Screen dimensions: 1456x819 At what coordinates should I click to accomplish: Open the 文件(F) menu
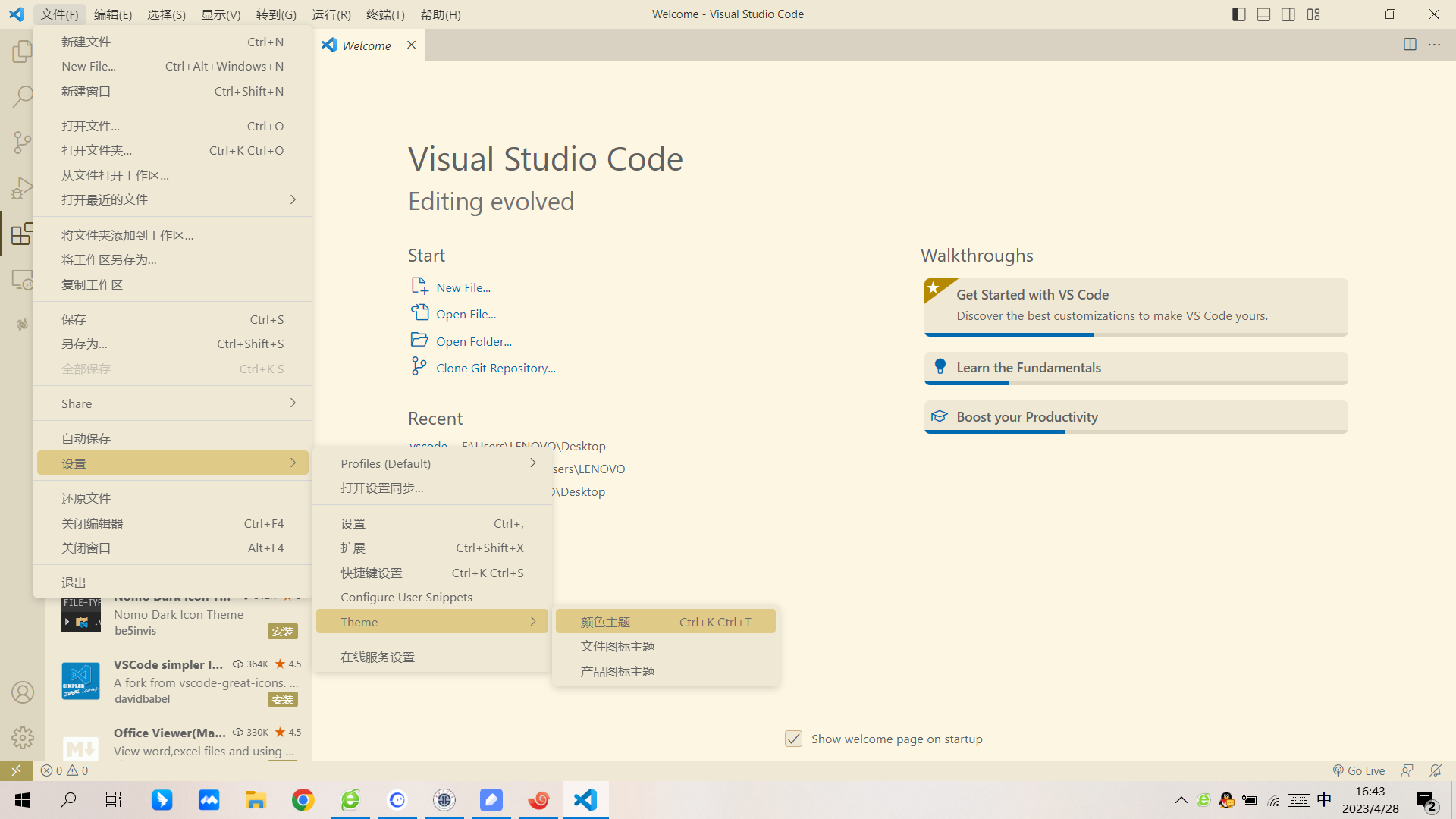(59, 14)
